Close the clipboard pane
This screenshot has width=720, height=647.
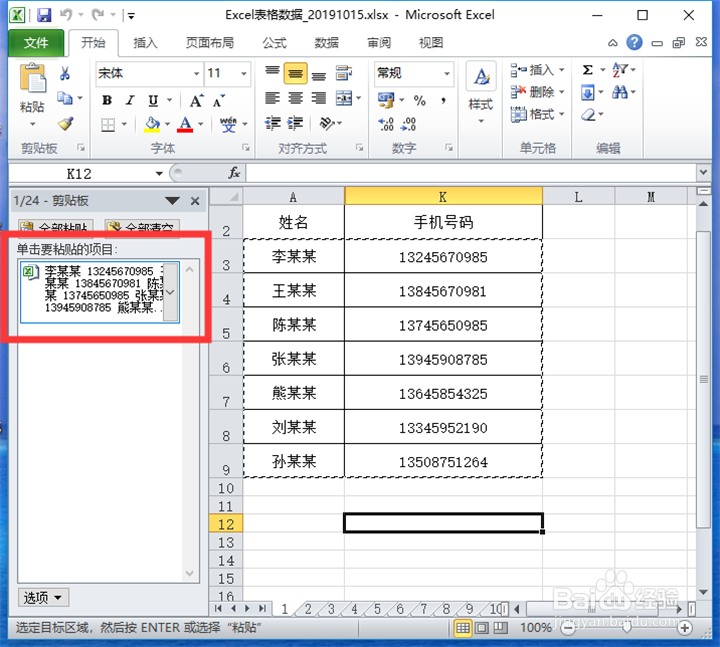[195, 201]
